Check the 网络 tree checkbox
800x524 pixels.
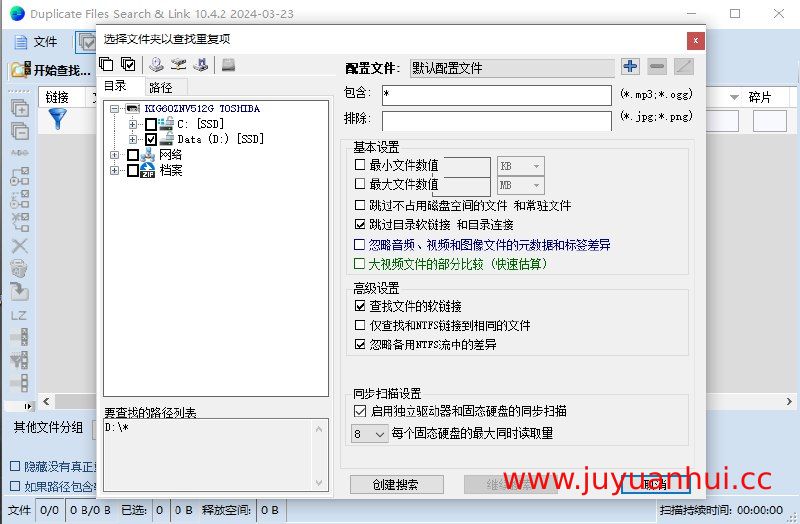(x=133, y=154)
